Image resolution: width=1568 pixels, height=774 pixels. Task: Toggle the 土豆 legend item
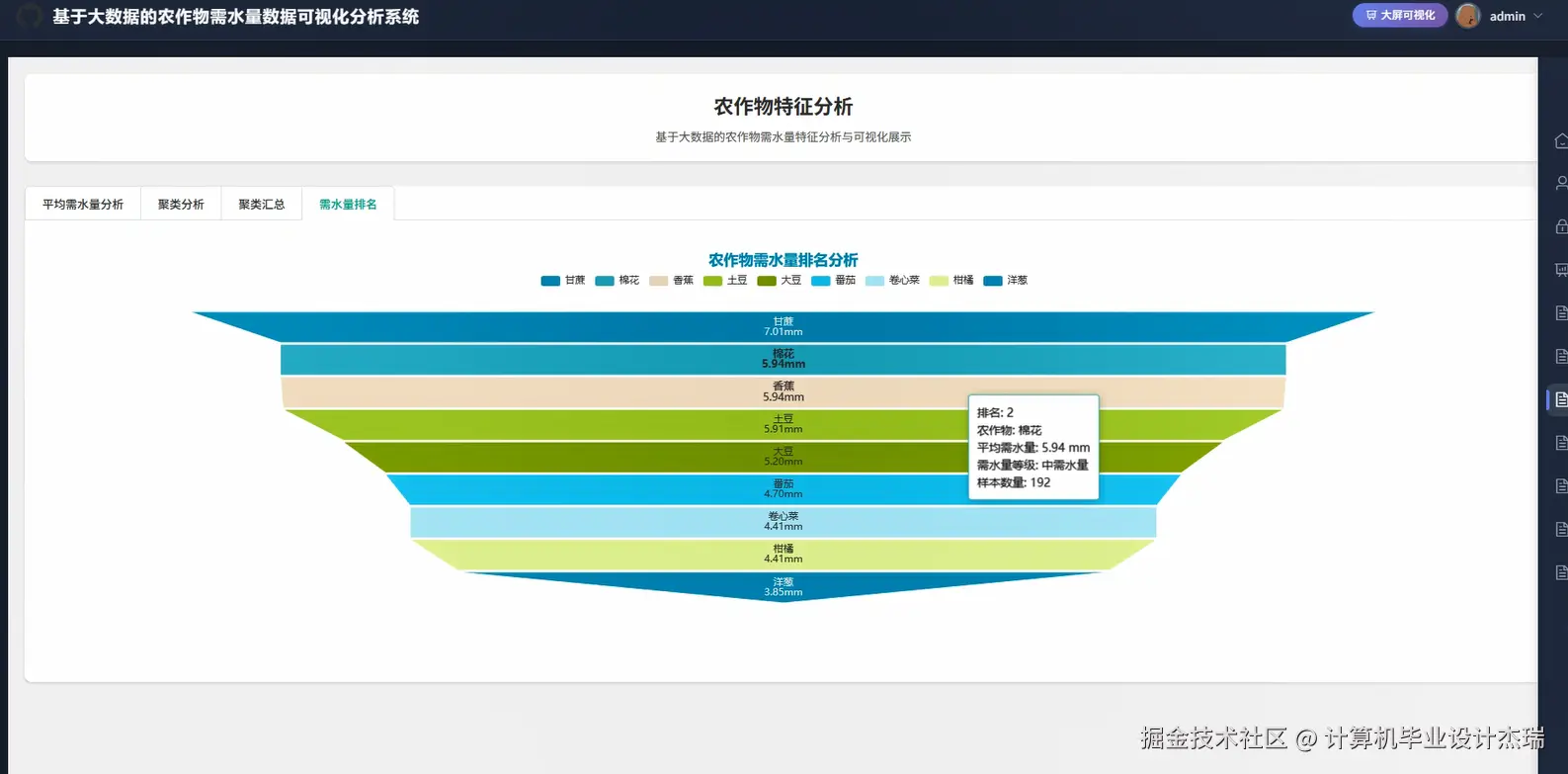click(725, 281)
